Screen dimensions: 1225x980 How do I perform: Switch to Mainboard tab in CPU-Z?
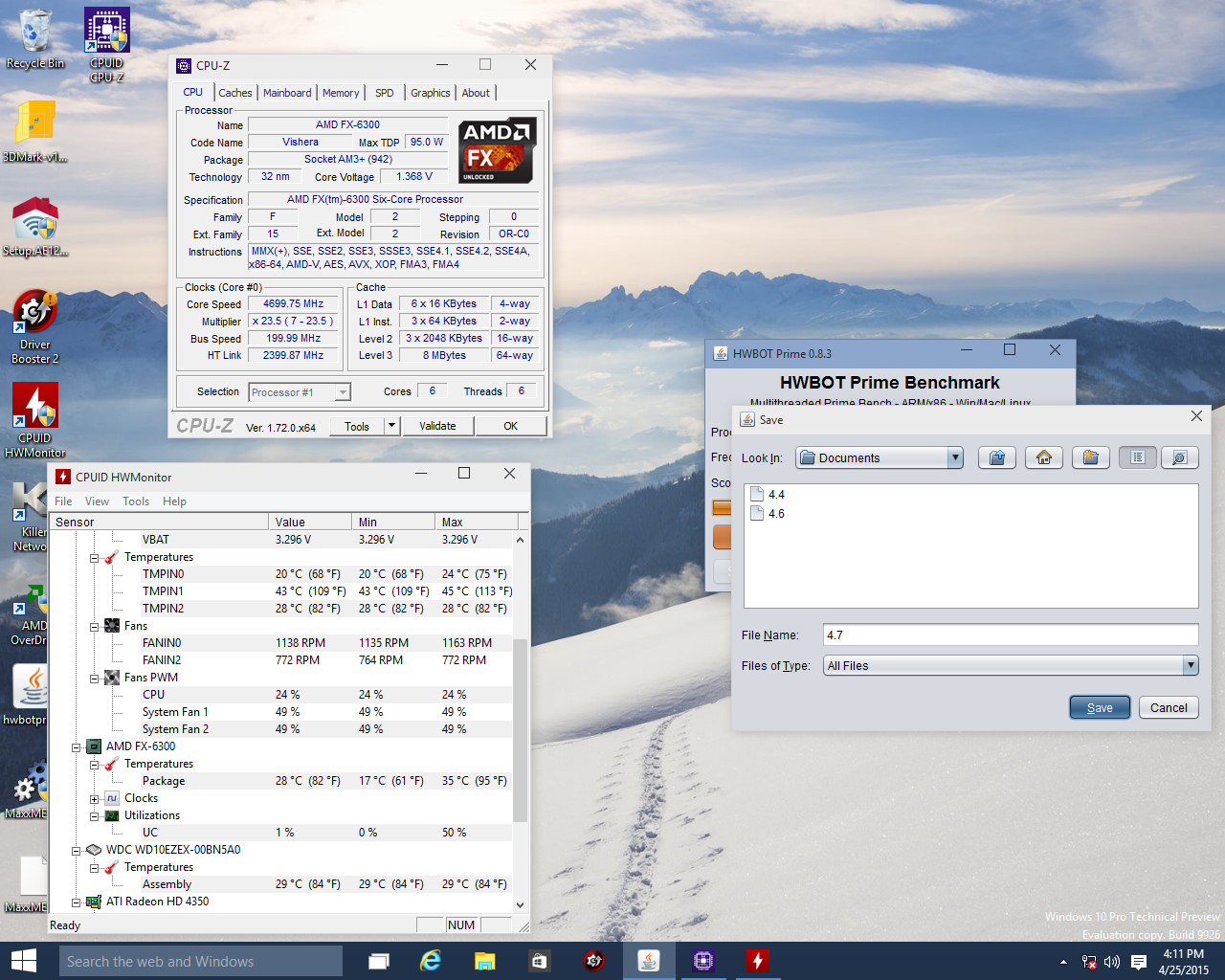click(287, 93)
